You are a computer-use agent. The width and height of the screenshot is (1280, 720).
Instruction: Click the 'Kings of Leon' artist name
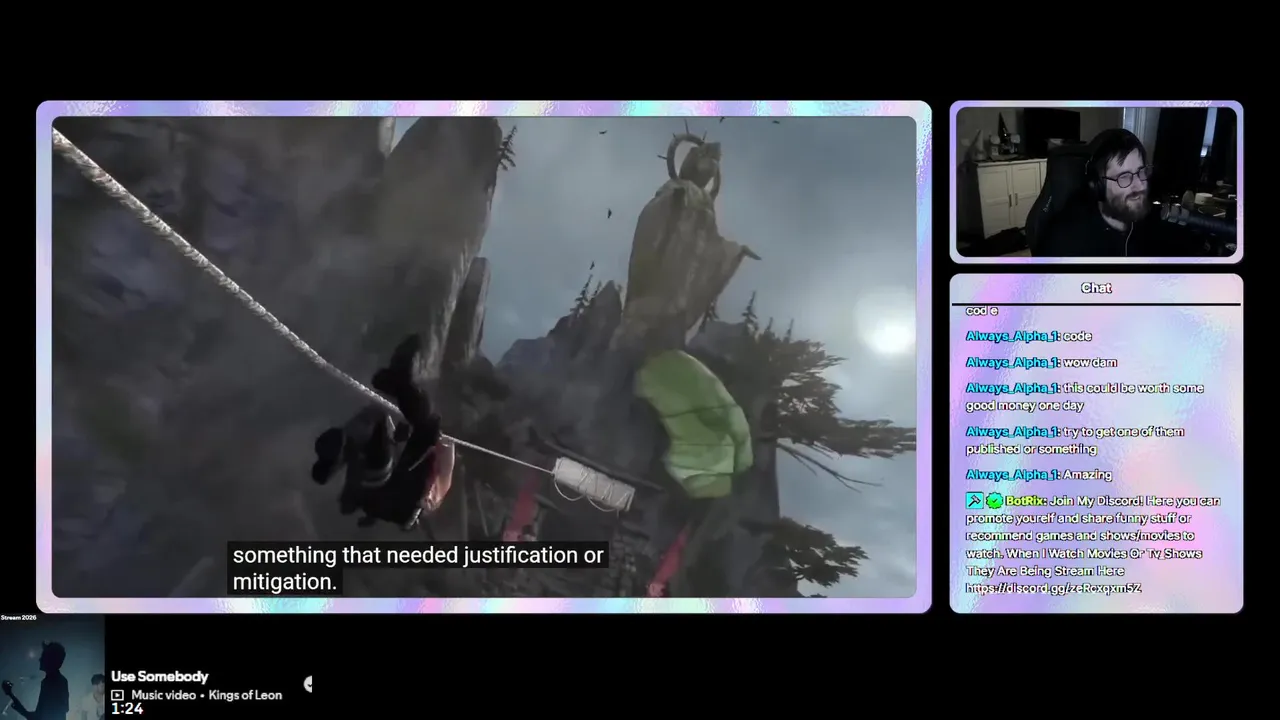click(245, 695)
